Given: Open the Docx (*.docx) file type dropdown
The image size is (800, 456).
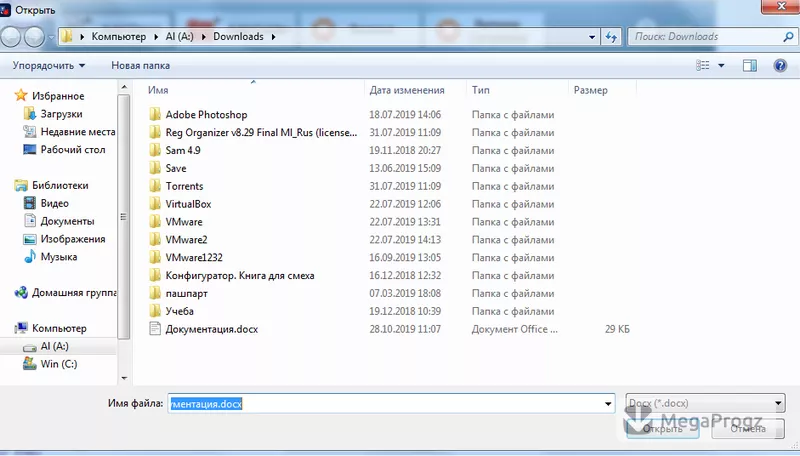Looking at the screenshot, I should click(705, 403).
